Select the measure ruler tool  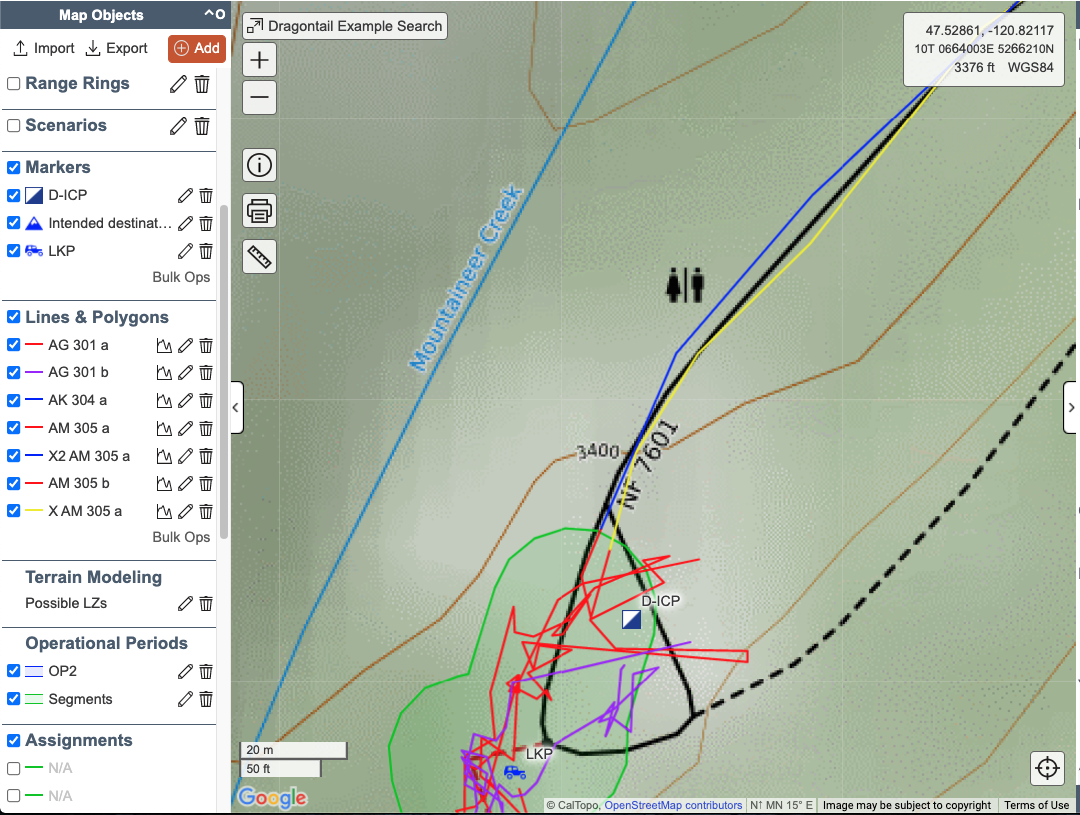tap(260, 257)
